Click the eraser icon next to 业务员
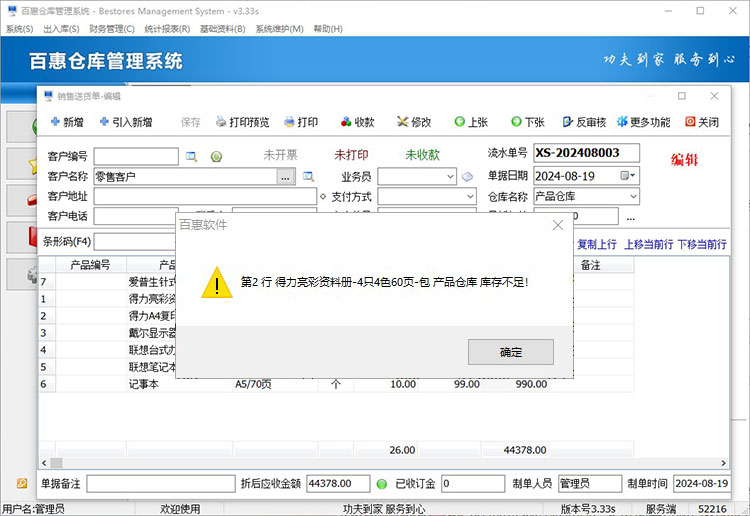750x516 pixels. pyautogui.click(x=467, y=177)
